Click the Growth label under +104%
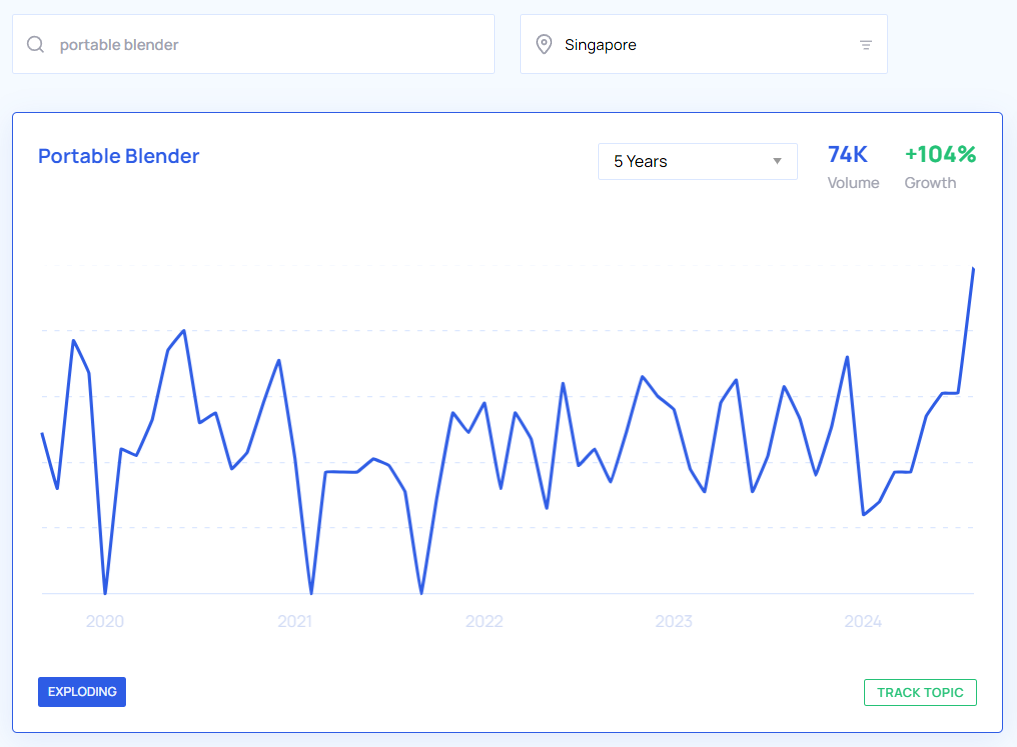This screenshot has height=747, width=1017. tap(930, 183)
